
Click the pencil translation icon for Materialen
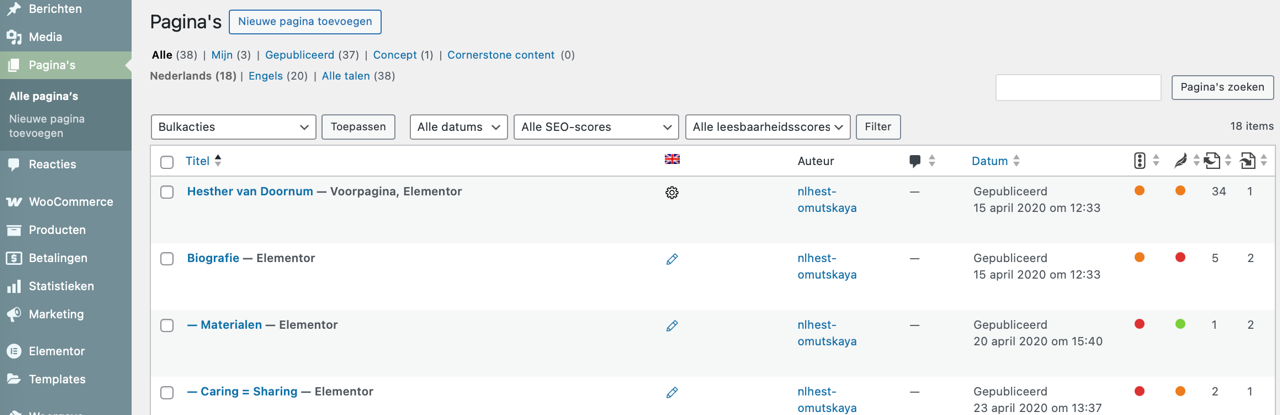click(672, 326)
